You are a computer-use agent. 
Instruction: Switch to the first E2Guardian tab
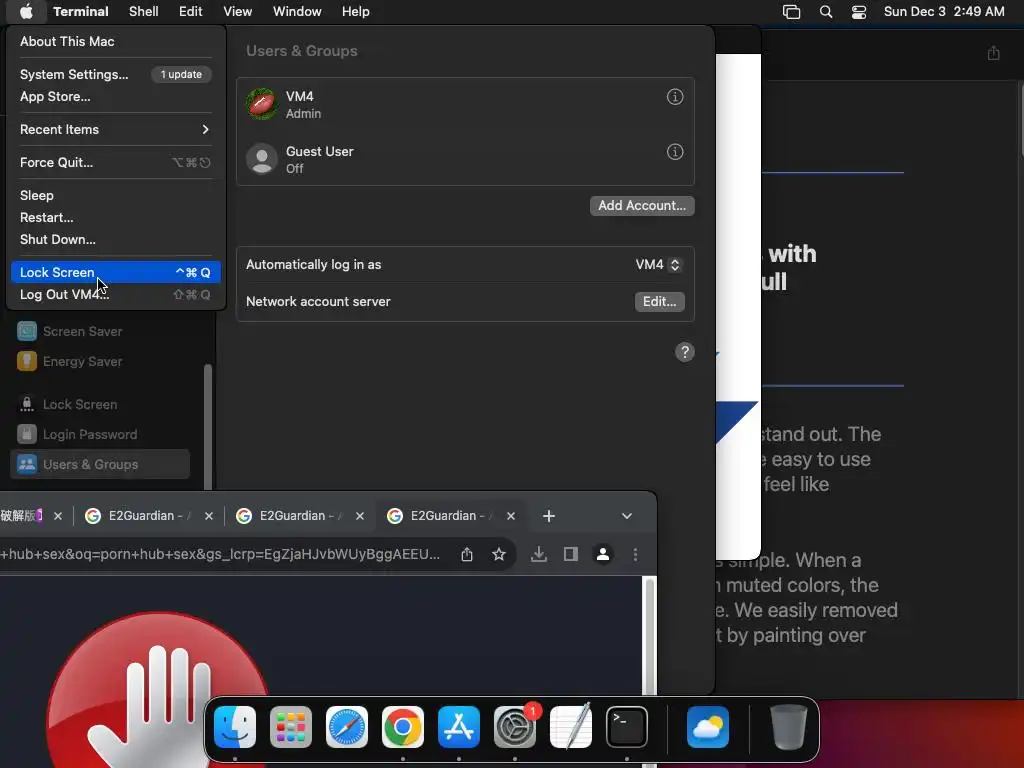(148, 516)
